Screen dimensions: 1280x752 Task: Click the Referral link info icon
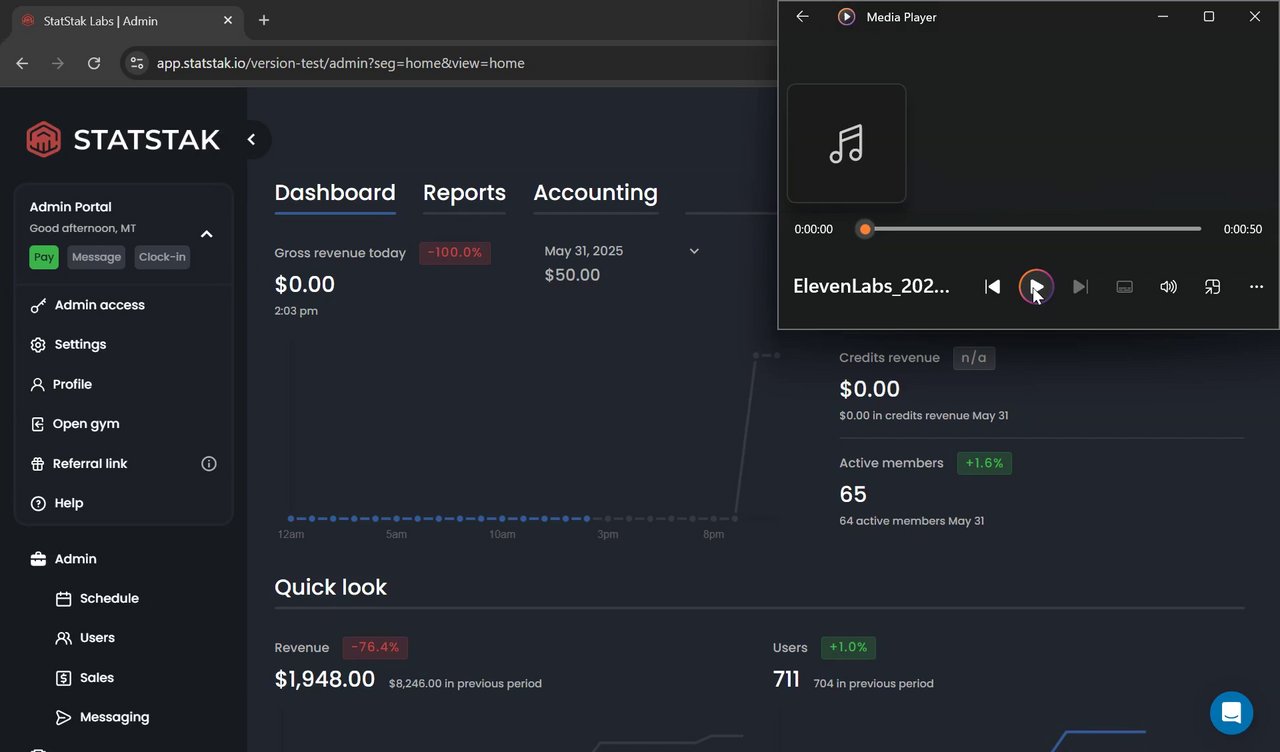pyautogui.click(x=209, y=464)
